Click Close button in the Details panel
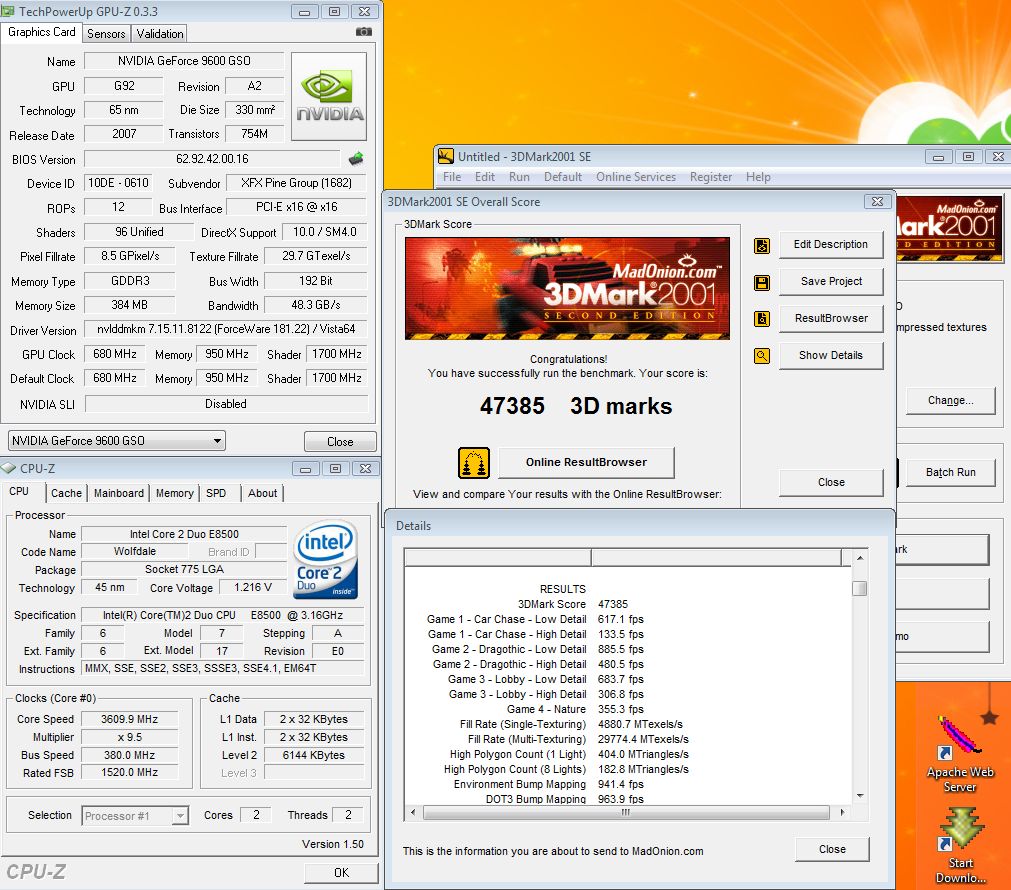1011x890 pixels. [x=832, y=849]
